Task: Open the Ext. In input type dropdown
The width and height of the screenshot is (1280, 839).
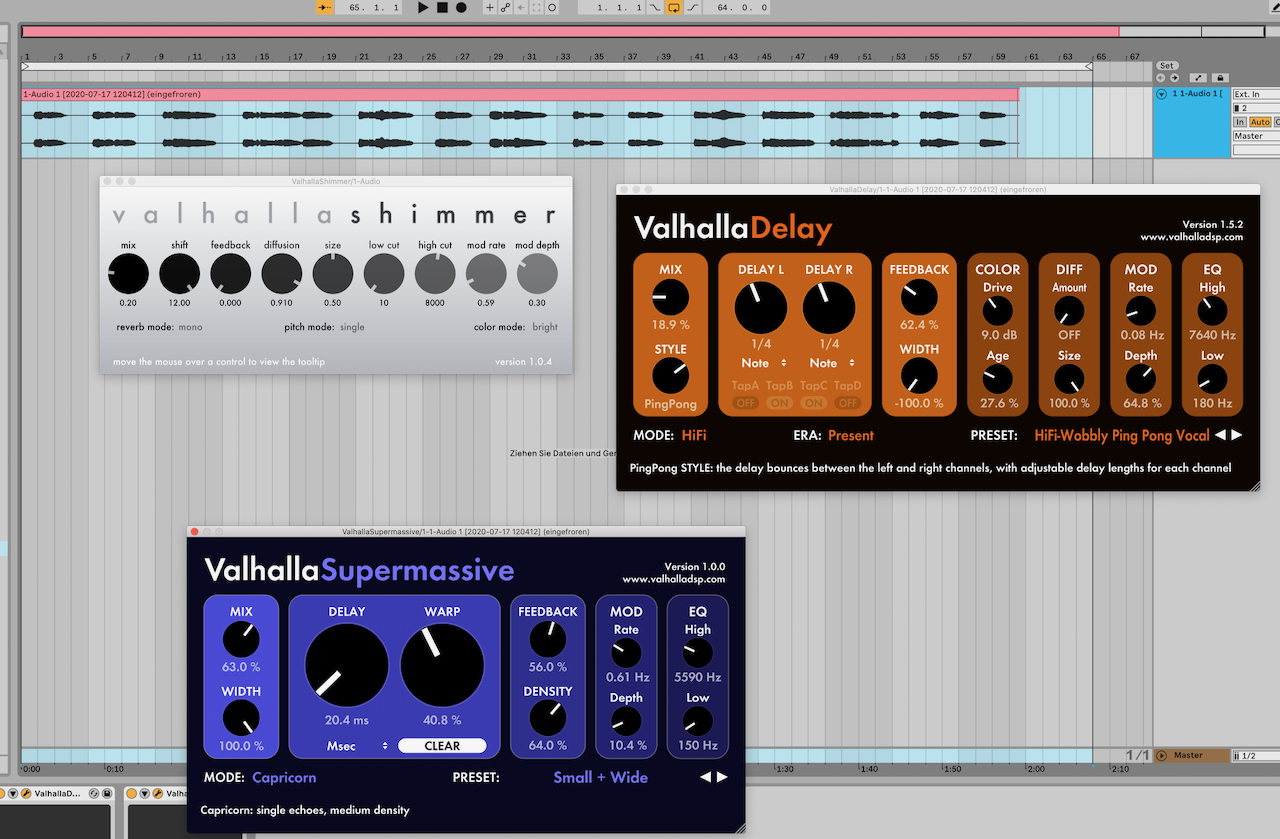Action: 1256,94
